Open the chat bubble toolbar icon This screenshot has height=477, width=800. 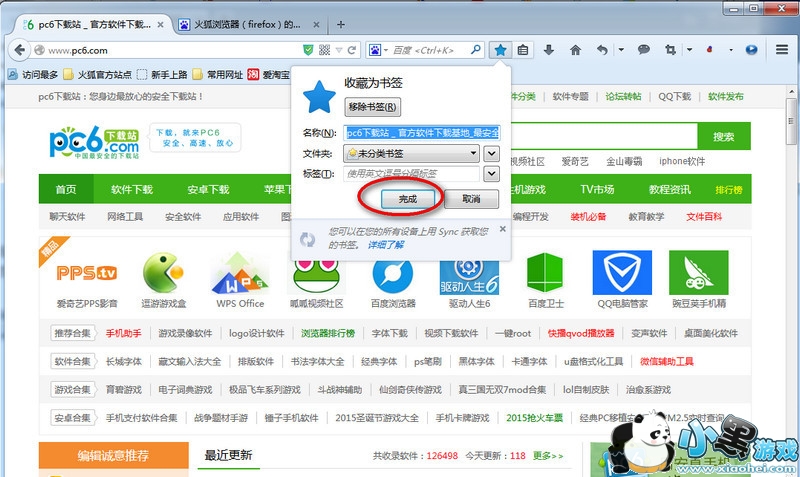coord(644,49)
